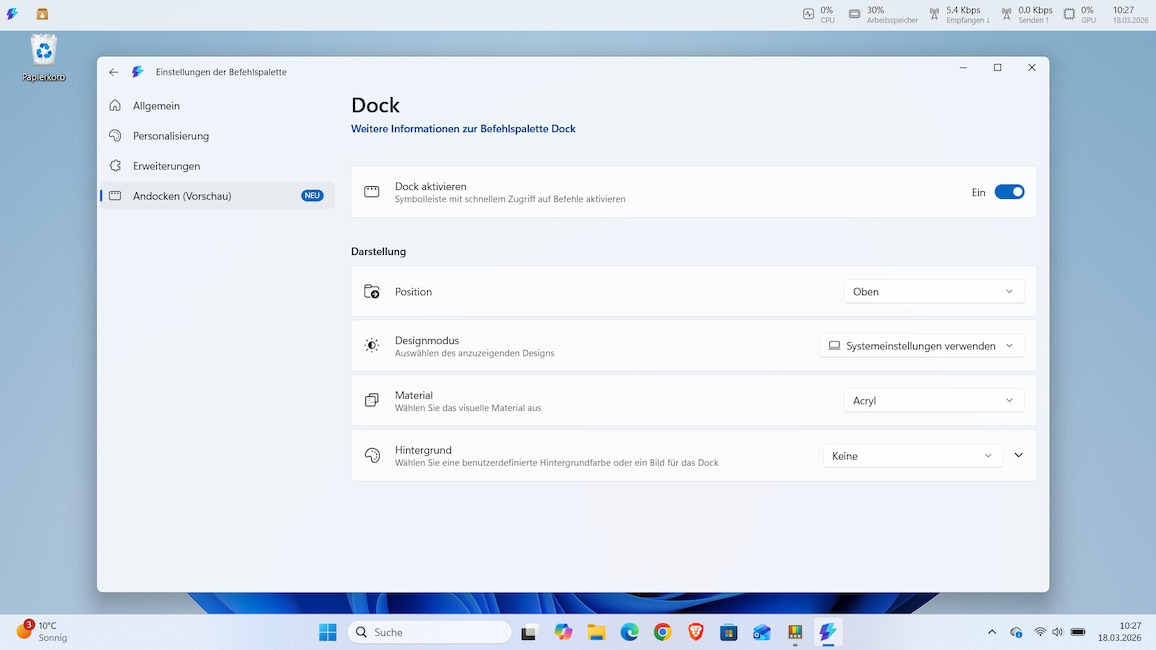Open Personalisierung settings page

[217, 136]
